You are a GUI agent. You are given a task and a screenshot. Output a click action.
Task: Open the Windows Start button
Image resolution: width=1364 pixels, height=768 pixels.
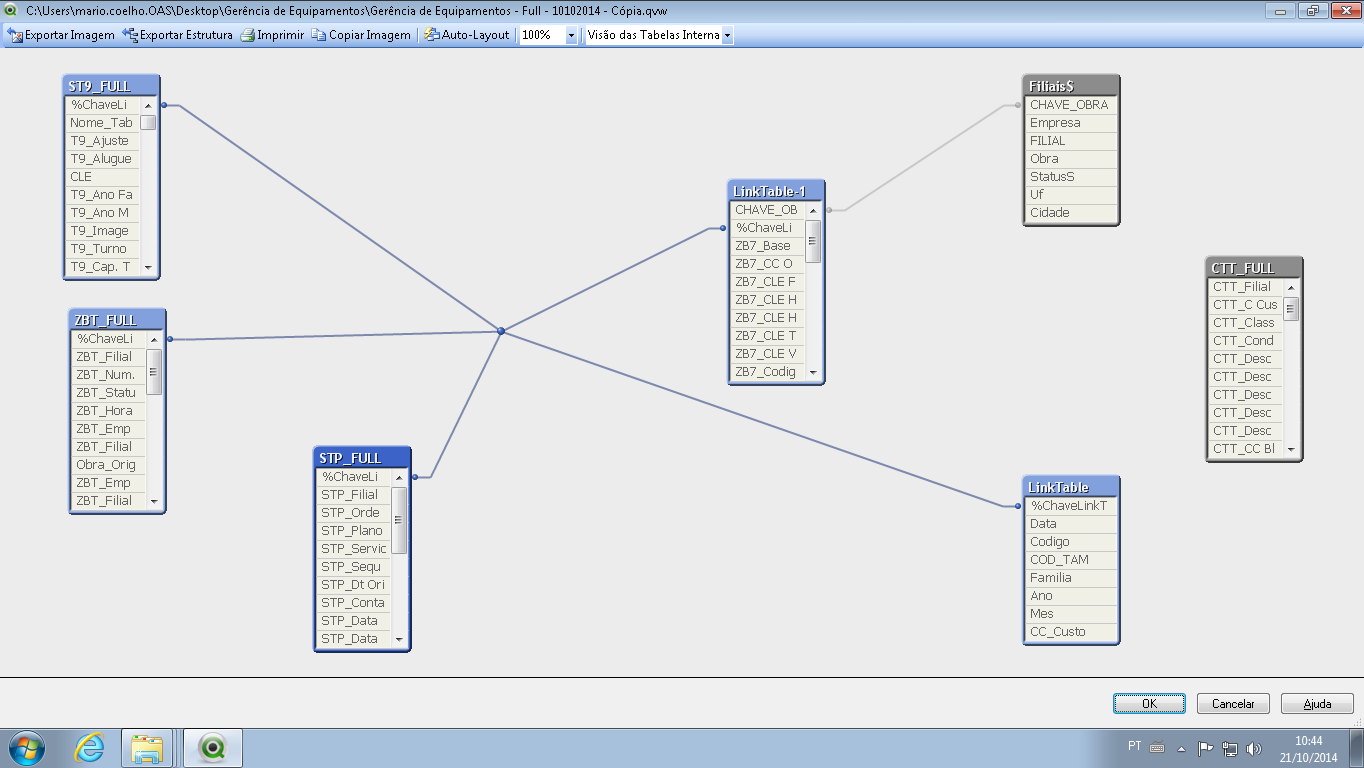coord(25,748)
